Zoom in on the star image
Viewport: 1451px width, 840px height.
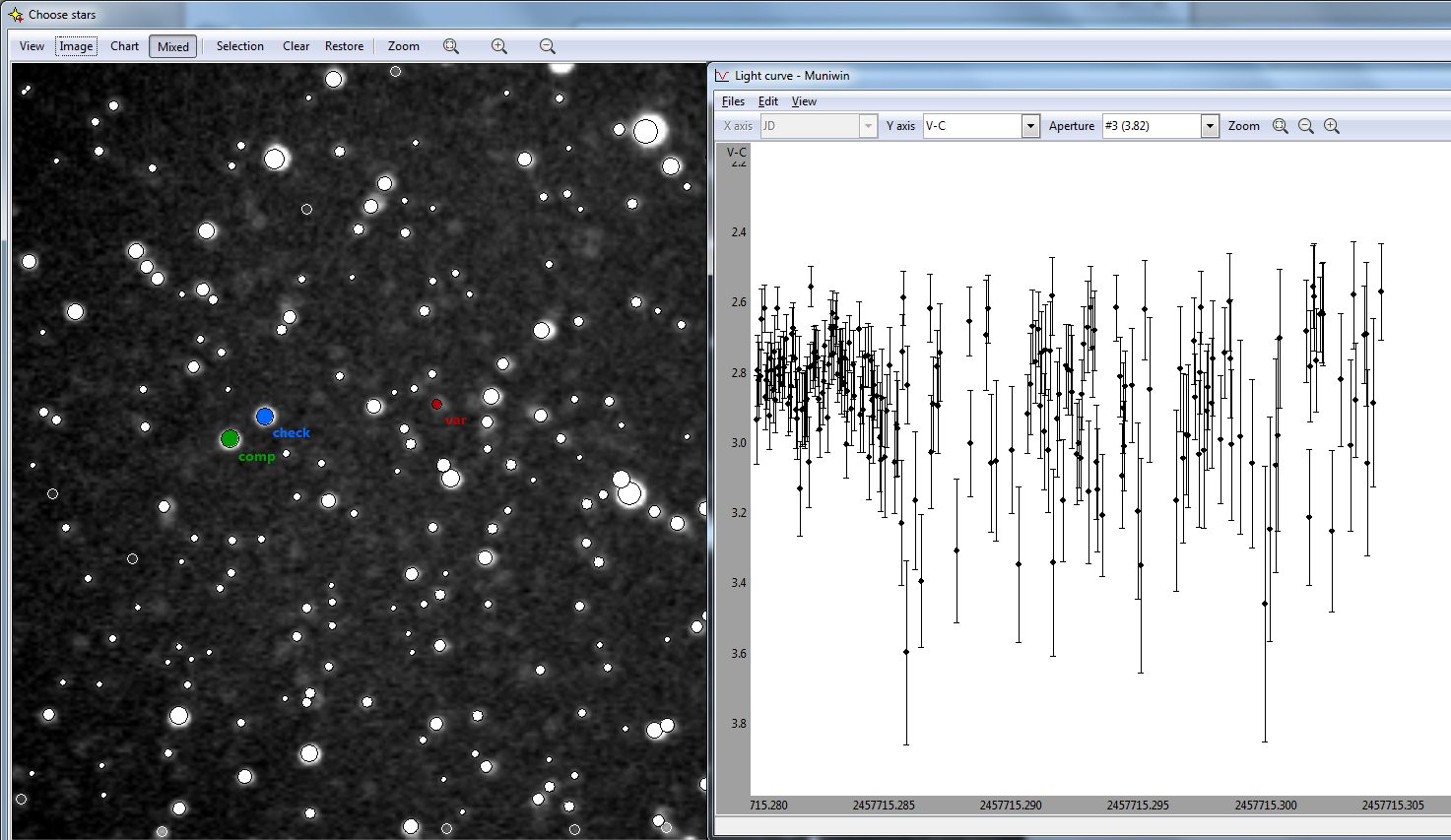pyautogui.click(x=499, y=46)
